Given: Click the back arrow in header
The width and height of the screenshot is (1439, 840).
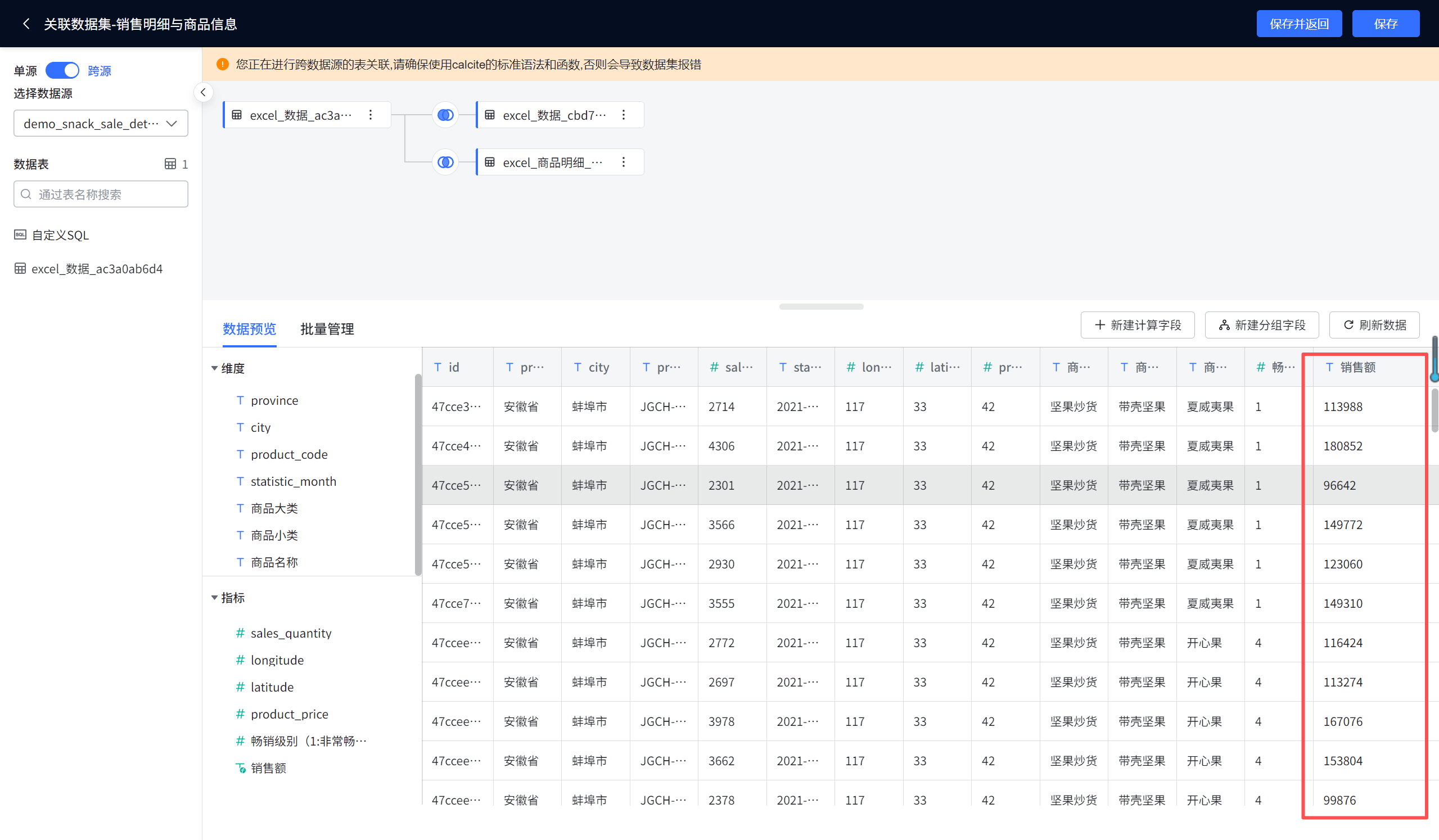Looking at the screenshot, I should 26,24.
